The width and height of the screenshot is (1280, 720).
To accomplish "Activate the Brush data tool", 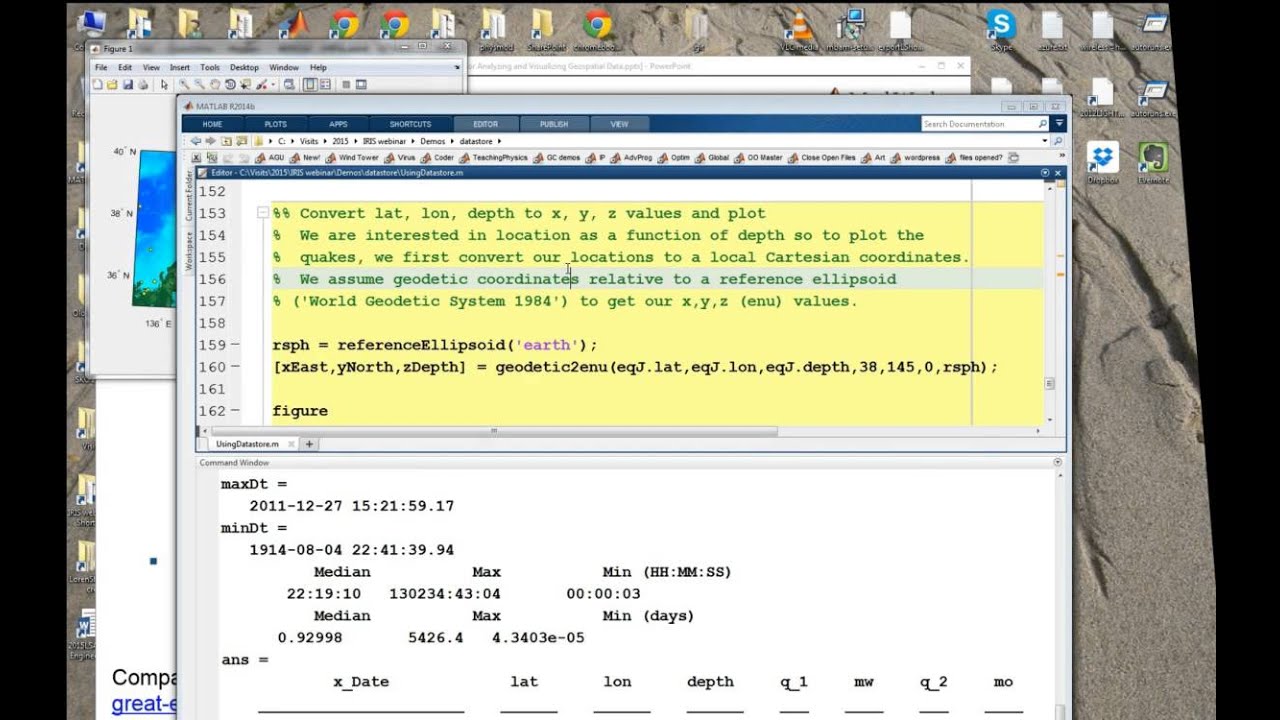I will coord(262,85).
